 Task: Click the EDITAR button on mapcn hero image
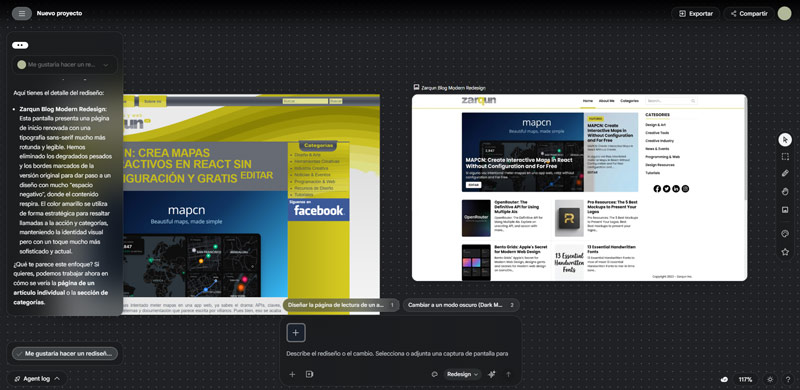coord(473,185)
